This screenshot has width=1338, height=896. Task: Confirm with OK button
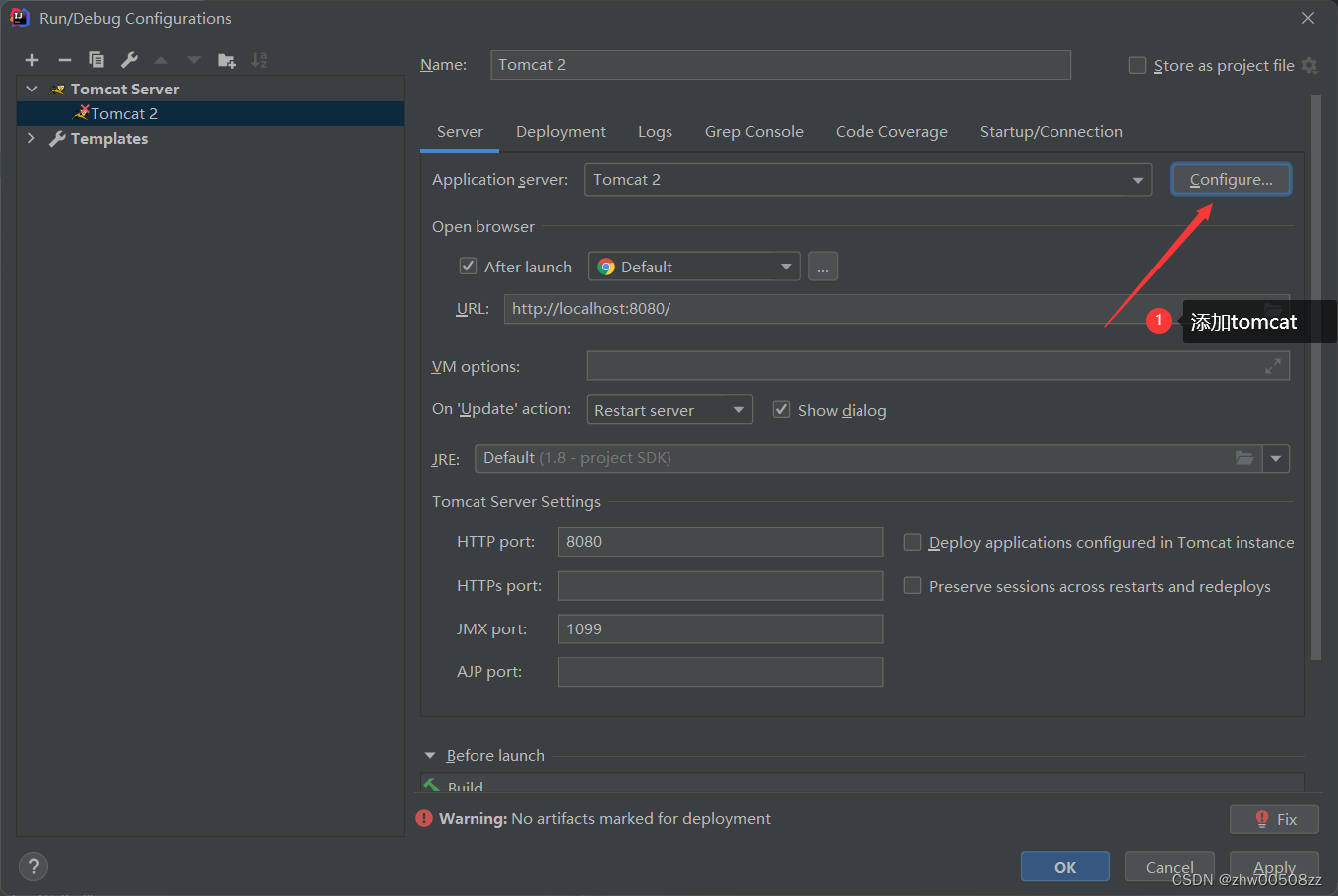click(x=1065, y=867)
